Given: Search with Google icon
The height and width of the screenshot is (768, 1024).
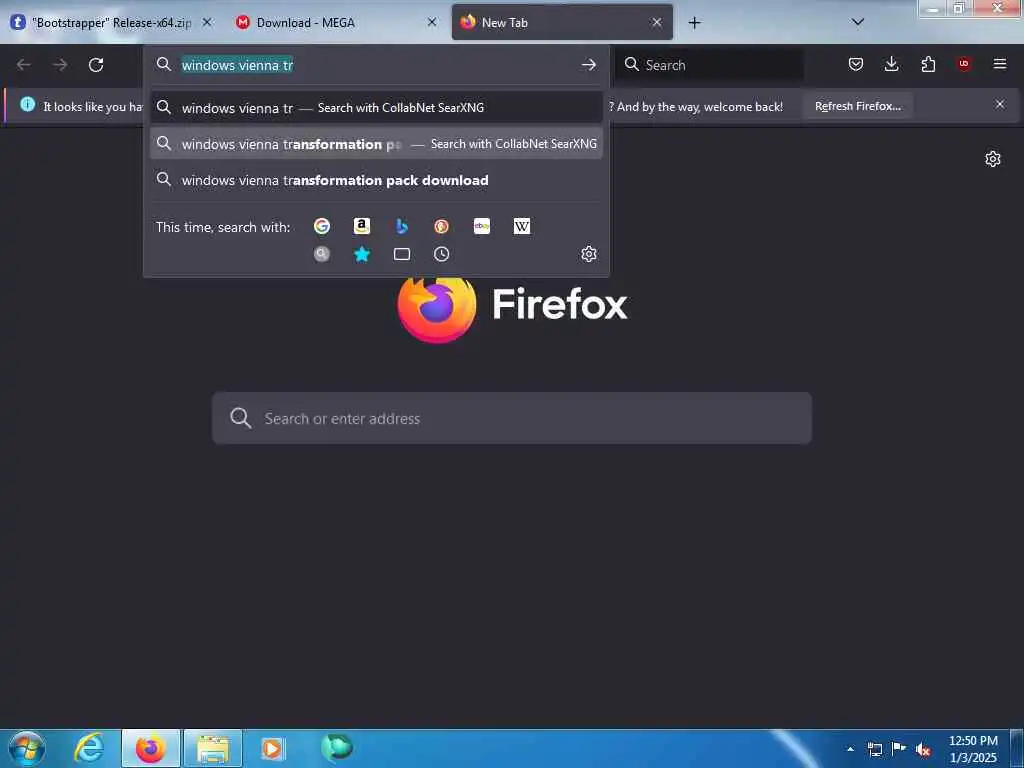Looking at the screenshot, I should (321, 226).
